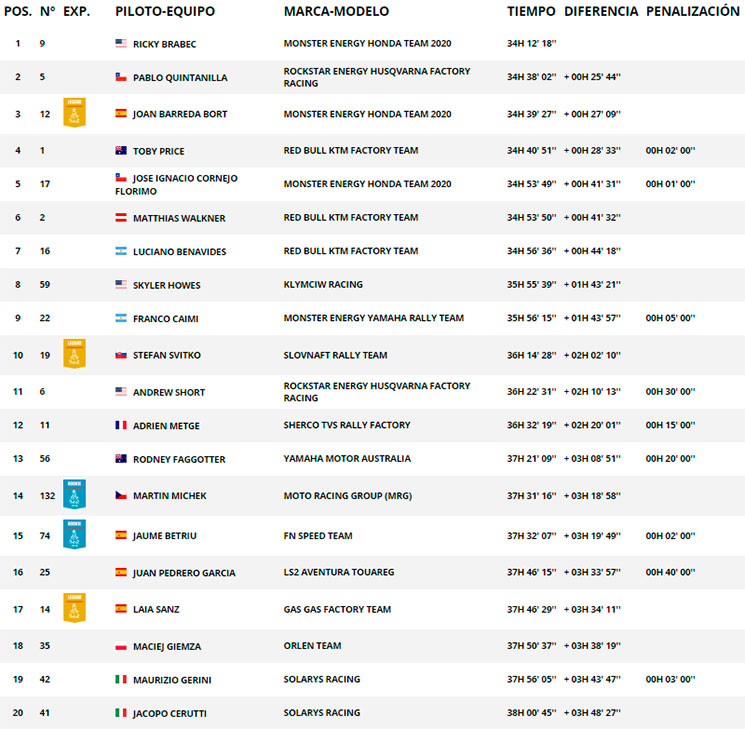Click the USA flag beside Skyler Howes
The image size is (745, 729).
[121, 284]
